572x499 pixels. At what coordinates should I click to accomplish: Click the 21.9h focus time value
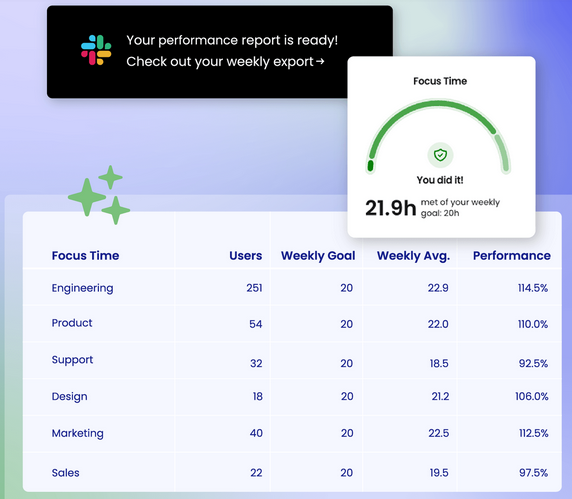point(390,208)
